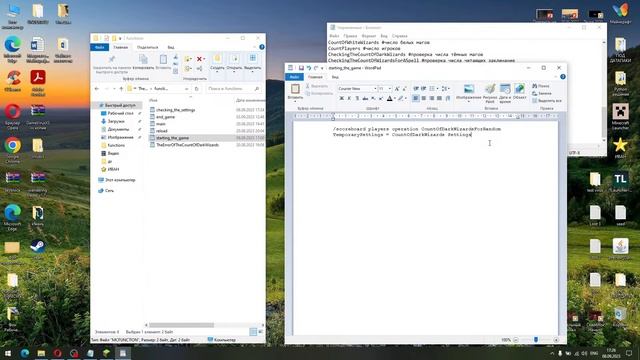The height and width of the screenshot is (360, 640).
Task: Toggle Bold formatting in WordPad
Action: pyautogui.click(x=342, y=98)
